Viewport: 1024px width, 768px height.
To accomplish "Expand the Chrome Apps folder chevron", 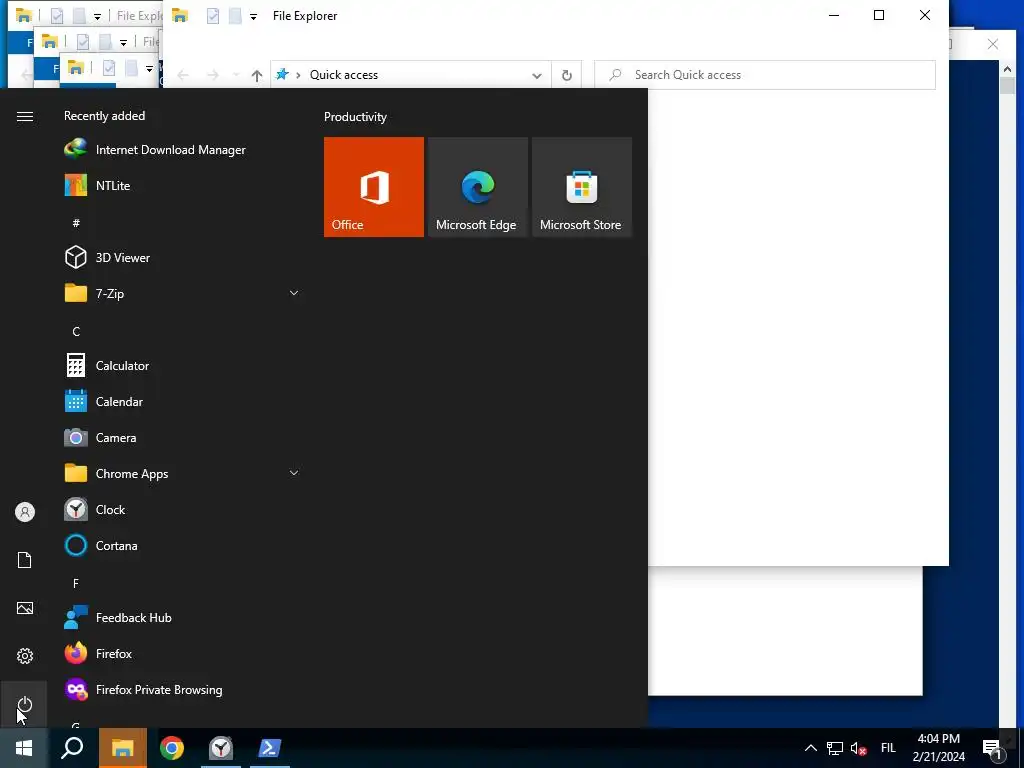I will pyautogui.click(x=294, y=473).
